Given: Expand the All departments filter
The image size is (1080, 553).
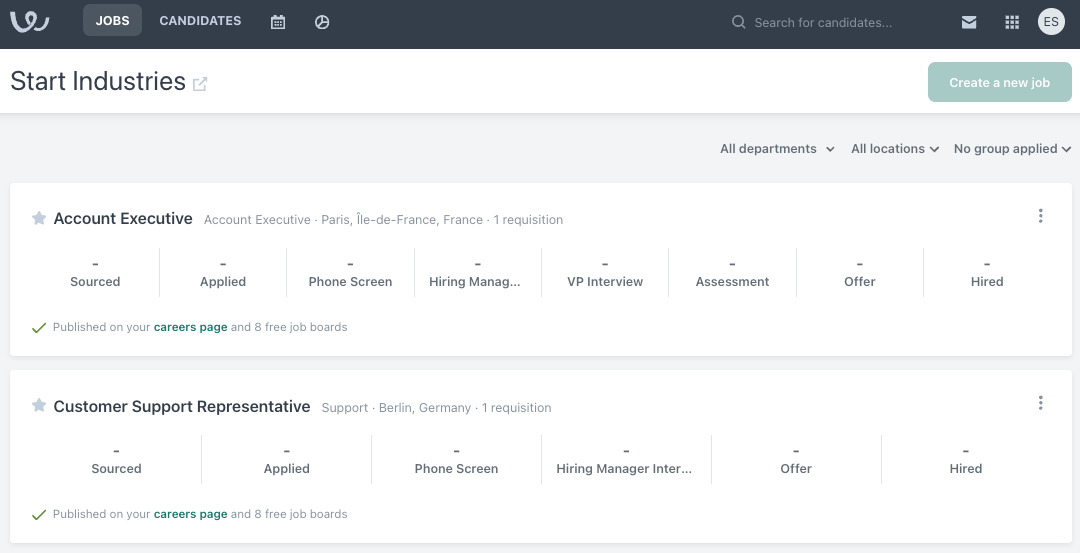Looking at the screenshot, I should point(777,149).
